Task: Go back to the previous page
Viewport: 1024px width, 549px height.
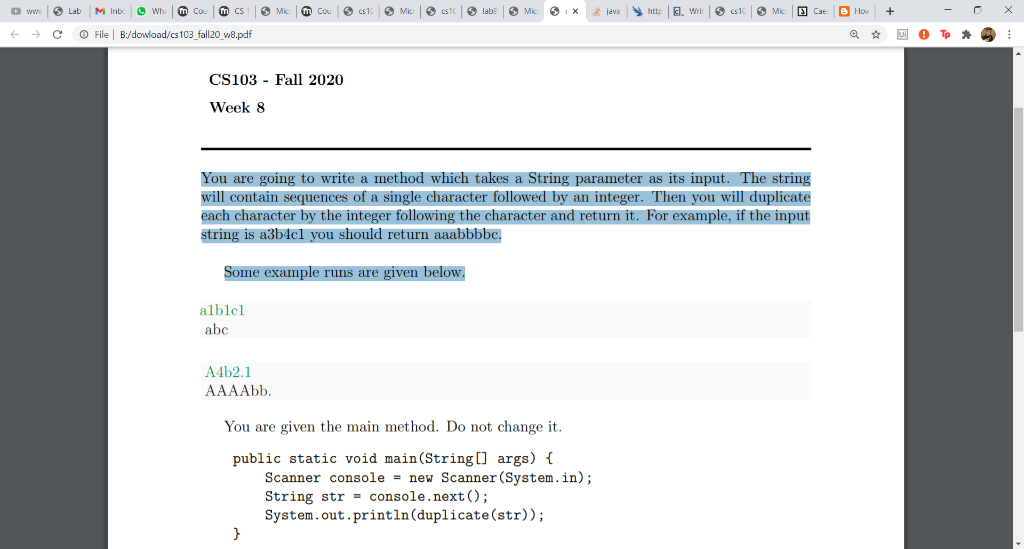Action: click(14, 35)
